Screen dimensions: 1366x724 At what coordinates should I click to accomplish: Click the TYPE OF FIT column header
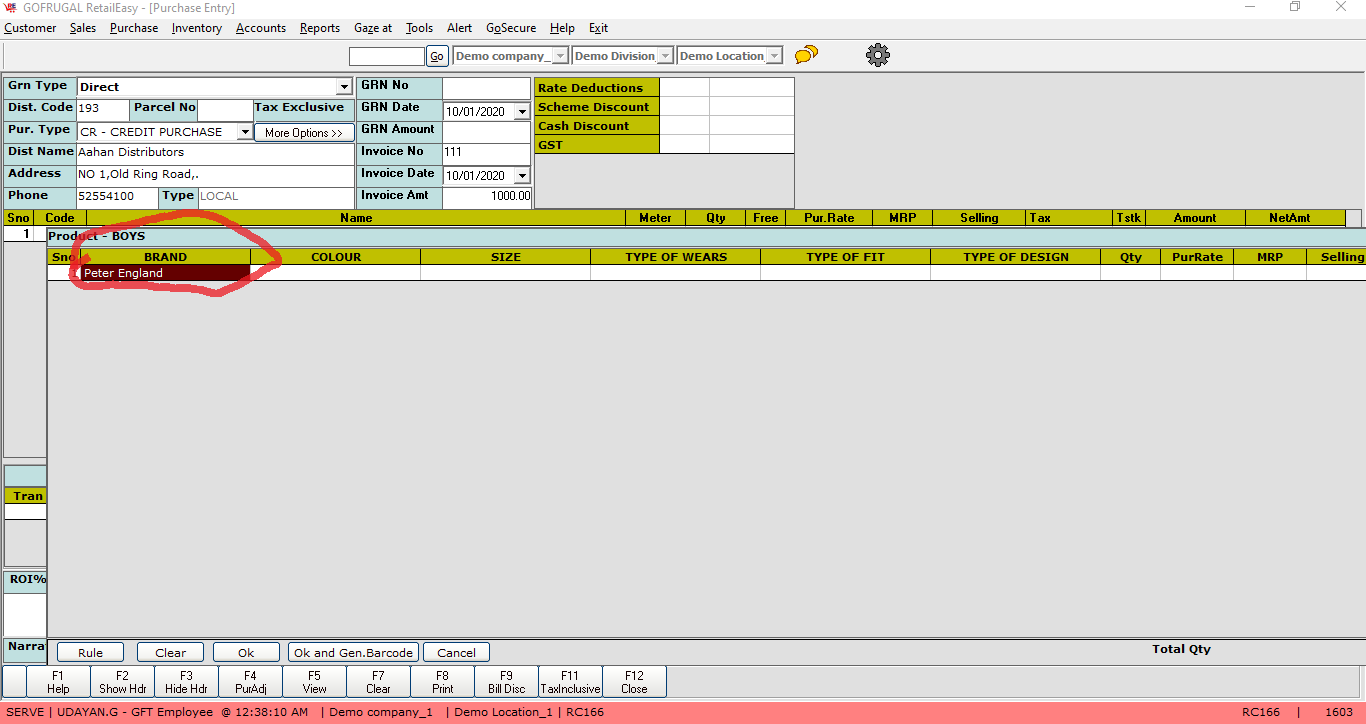846,257
